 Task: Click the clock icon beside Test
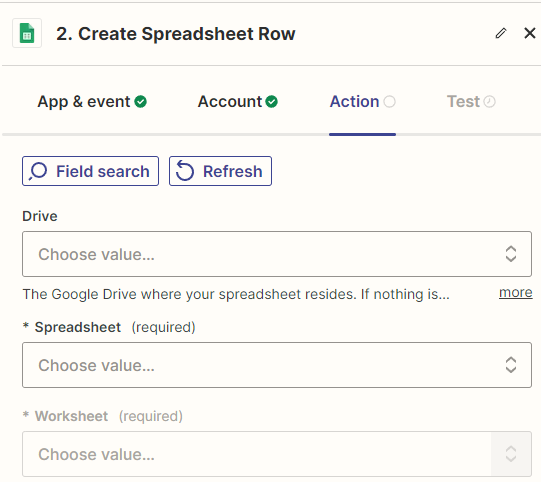(x=489, y=101)
